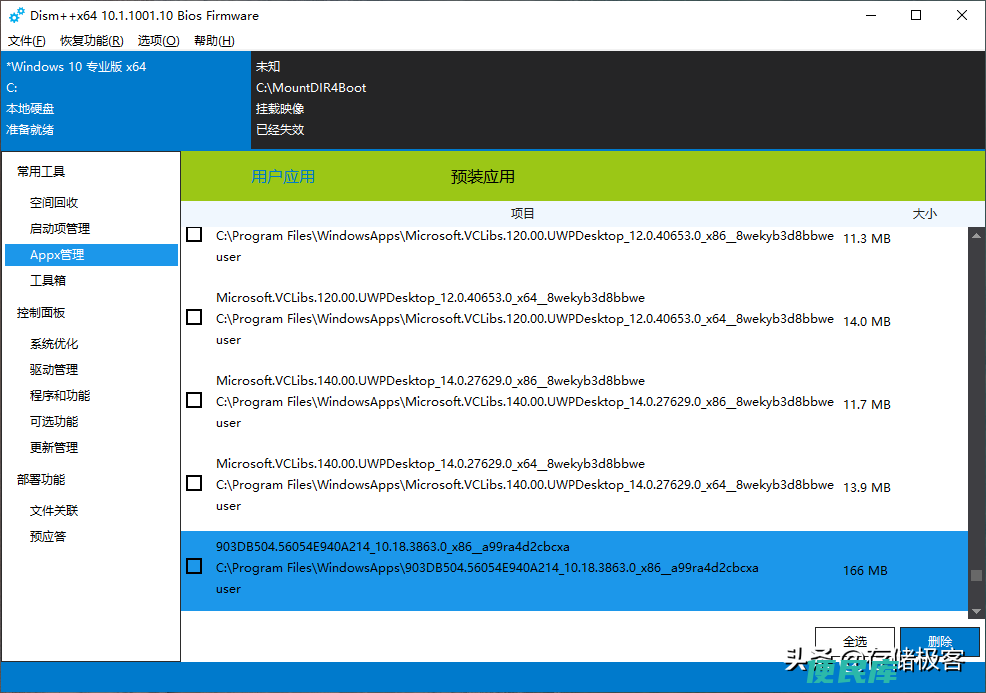
Task: Switch to the 用户应用 tab
Action: [283, 177]
